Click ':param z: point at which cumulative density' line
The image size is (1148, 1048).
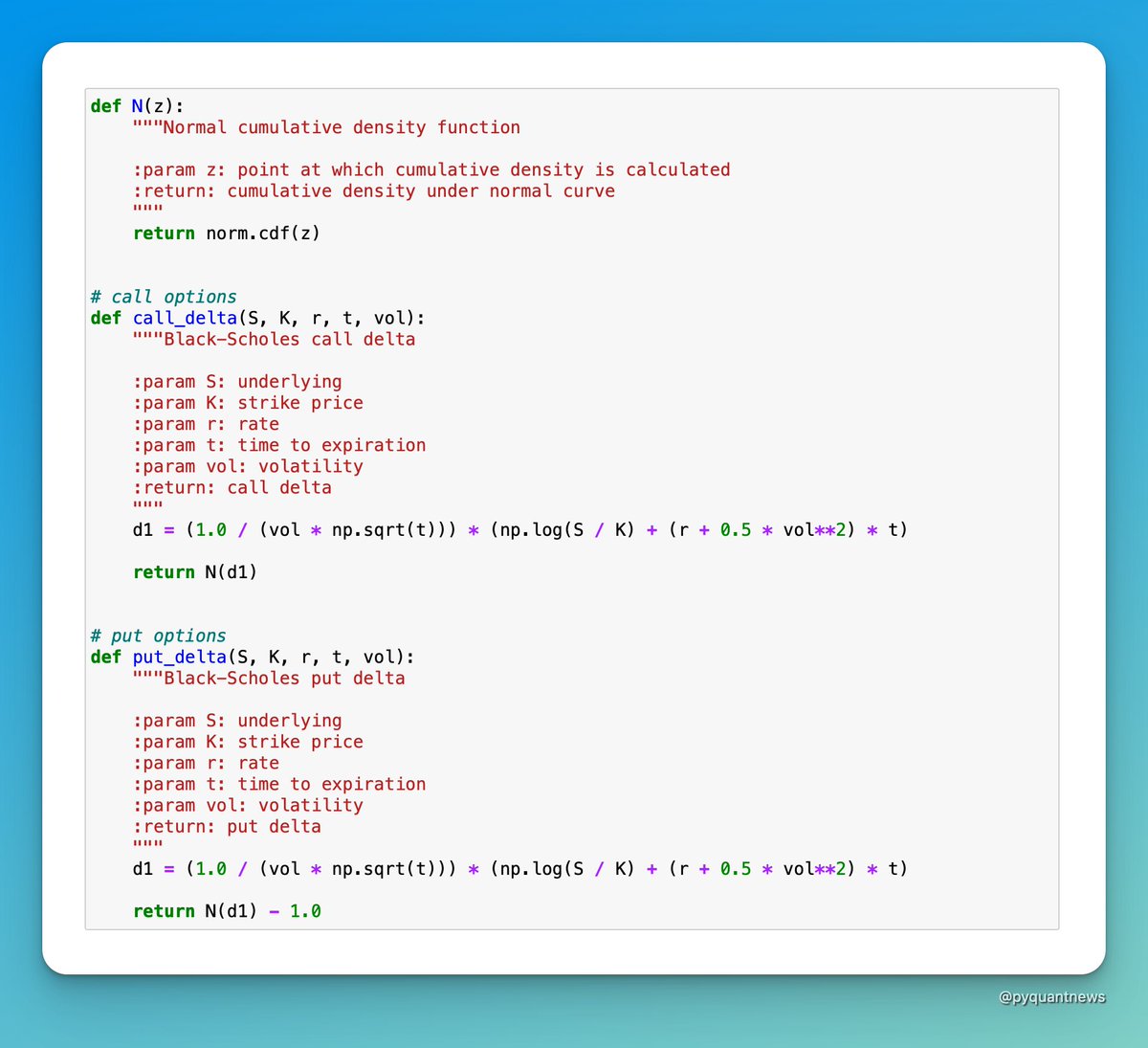431,169
